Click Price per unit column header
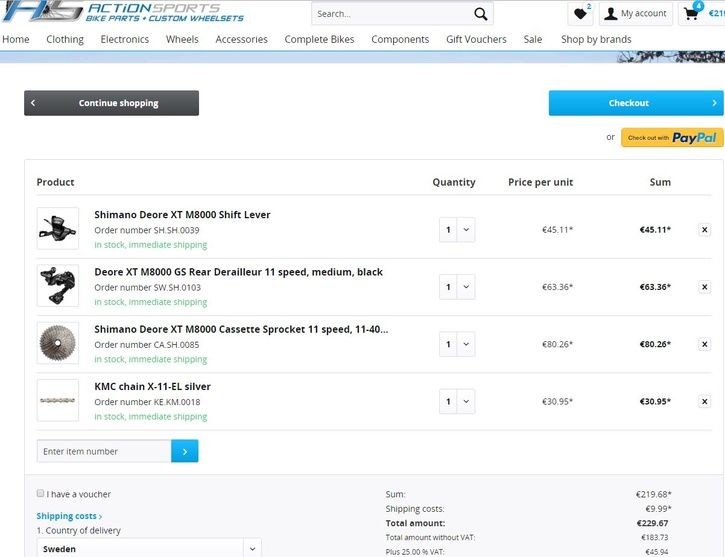This screenshot has height=557, width=725. (x=541, y=182)
